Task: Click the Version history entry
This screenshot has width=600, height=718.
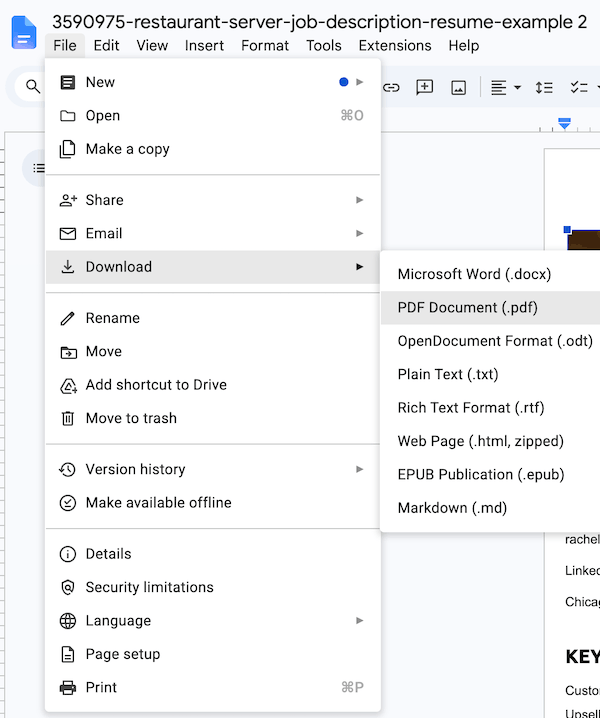Action: pyautogui.click(x=213, y=469)
